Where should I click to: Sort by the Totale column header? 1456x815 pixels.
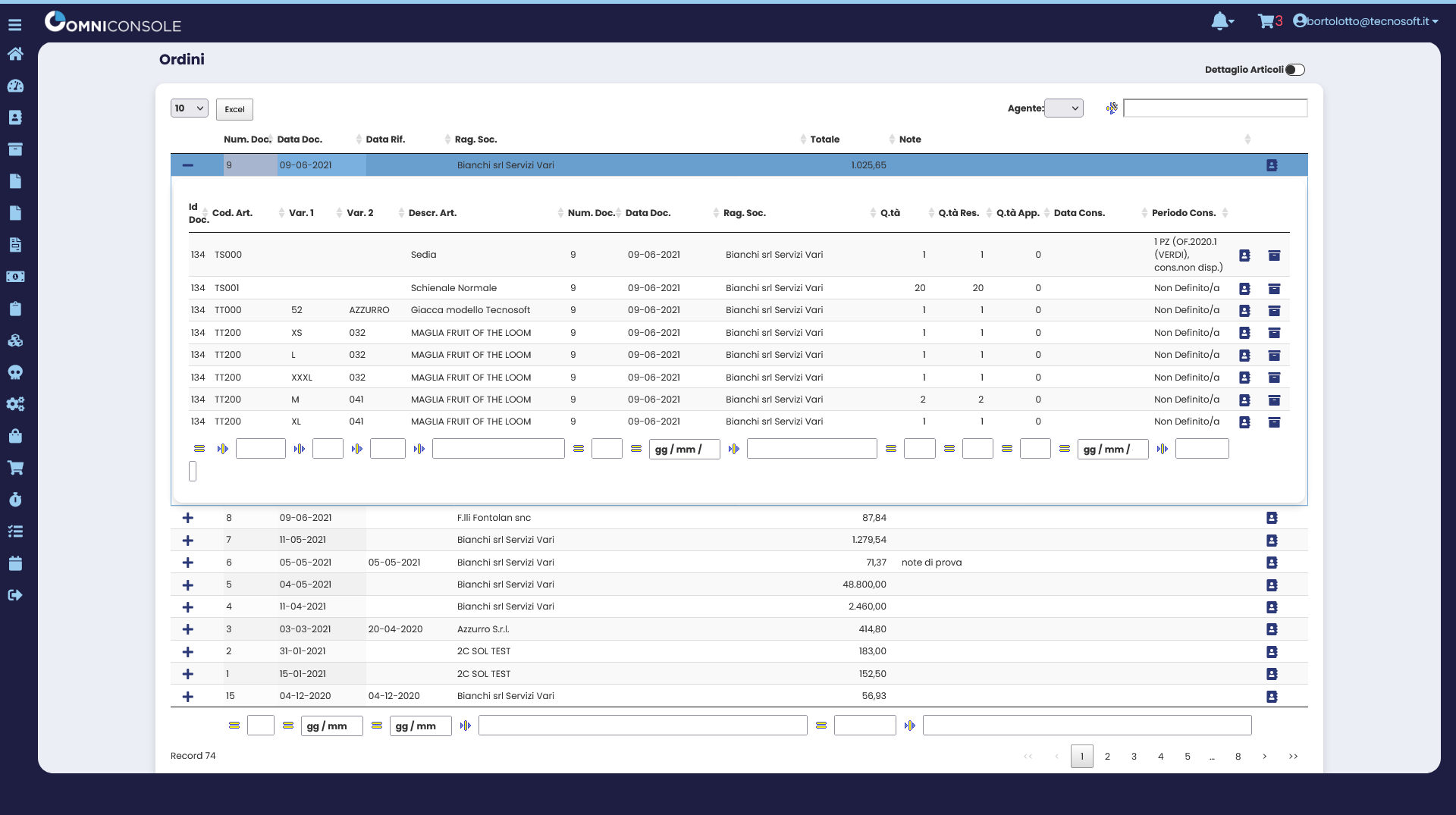point(824,139)
